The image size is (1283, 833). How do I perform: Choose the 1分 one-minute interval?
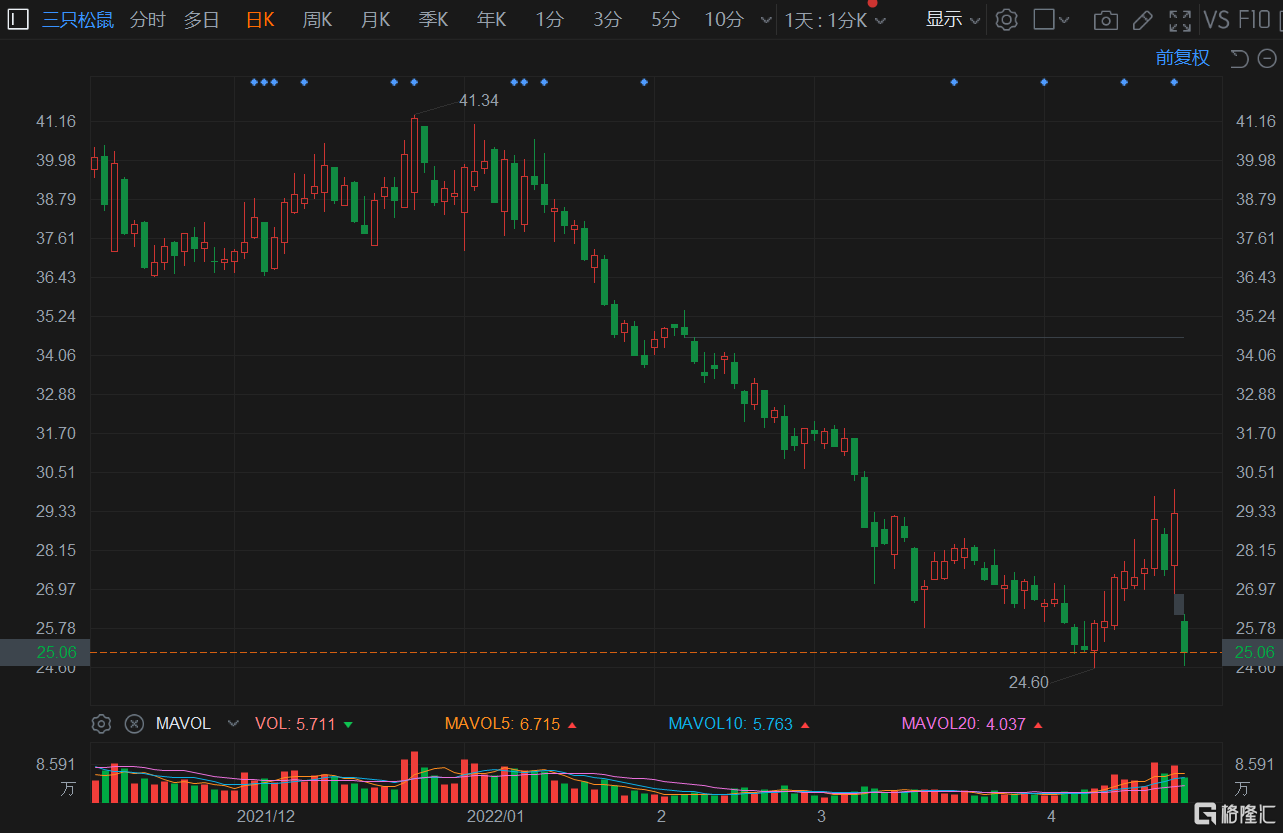[549, 20]
